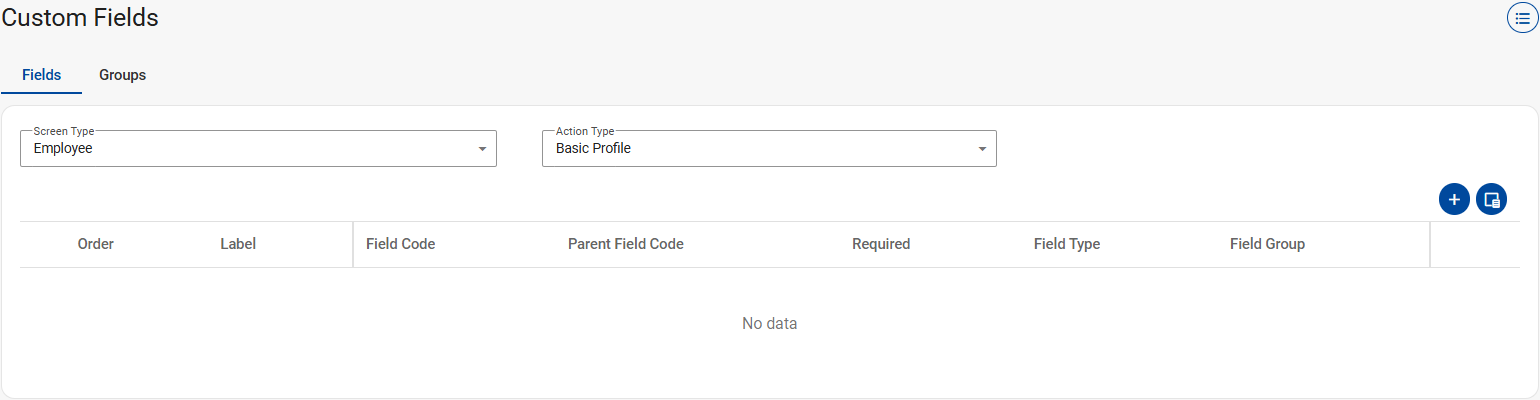The image size is (1540, 400).
Task: Click the Parent Field Code column header
Action: [625, 244]
